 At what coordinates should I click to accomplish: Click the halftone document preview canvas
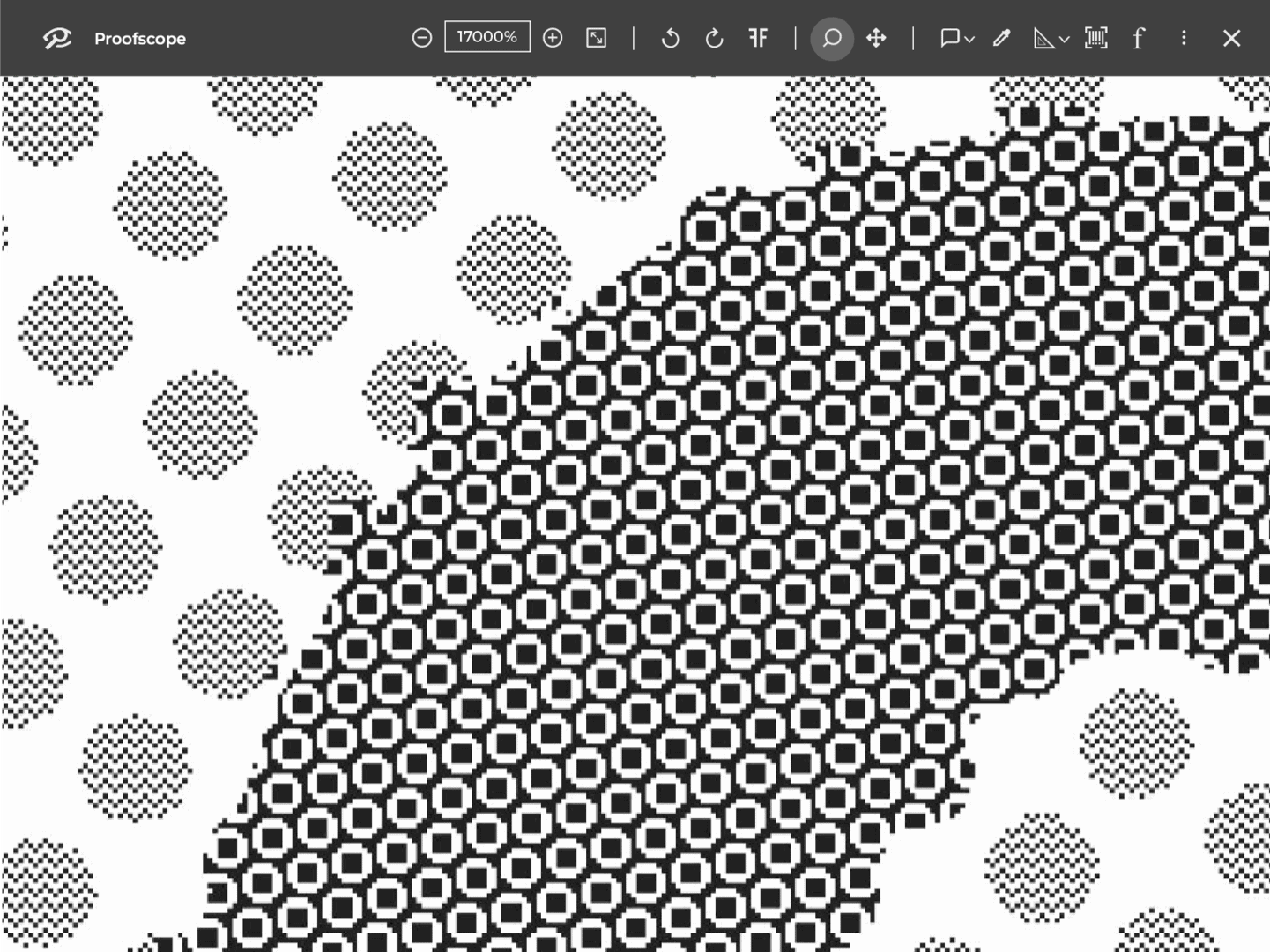(635, 514)
